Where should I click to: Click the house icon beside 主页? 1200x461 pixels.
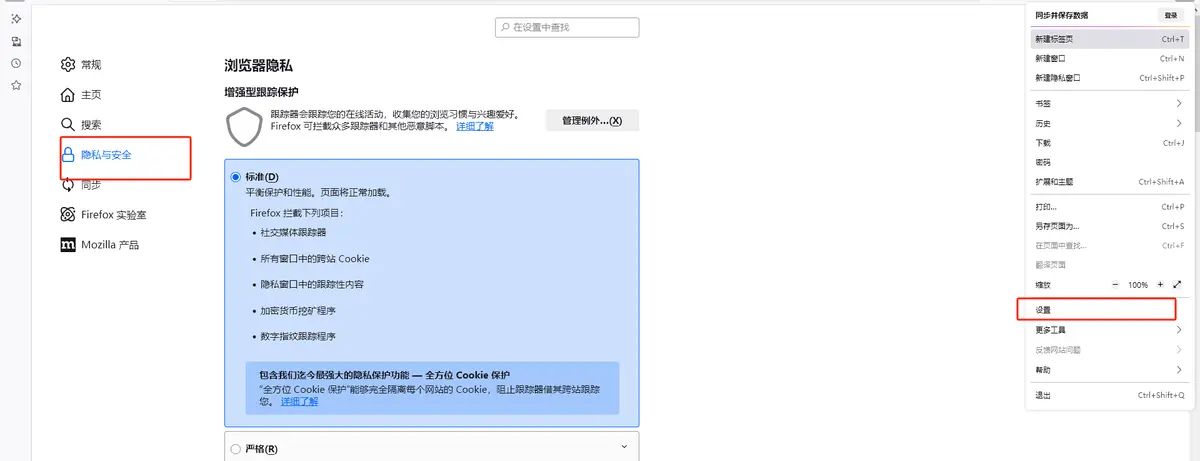point(68,95)
